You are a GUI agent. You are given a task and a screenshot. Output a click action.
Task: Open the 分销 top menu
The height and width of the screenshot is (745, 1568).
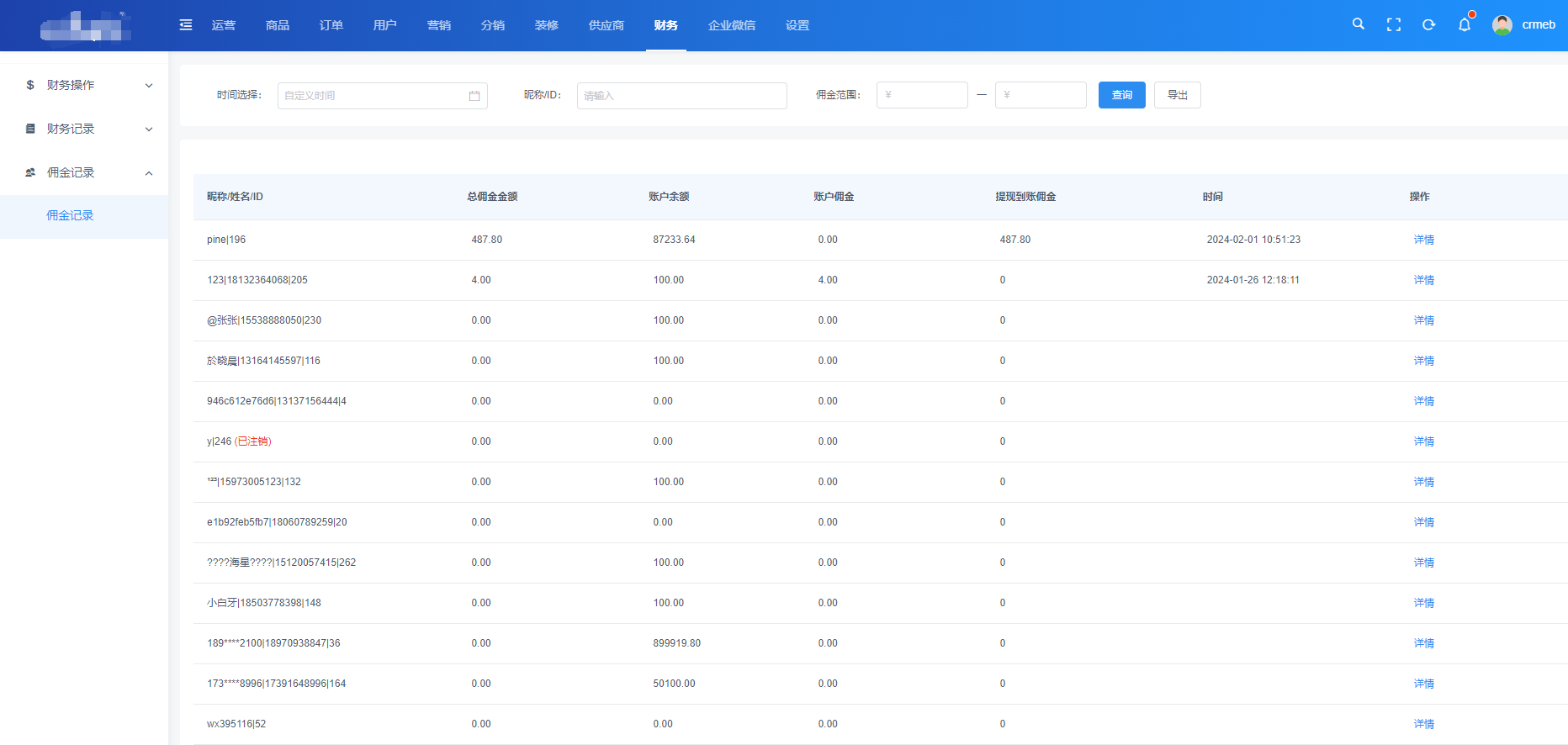(493, 25)
